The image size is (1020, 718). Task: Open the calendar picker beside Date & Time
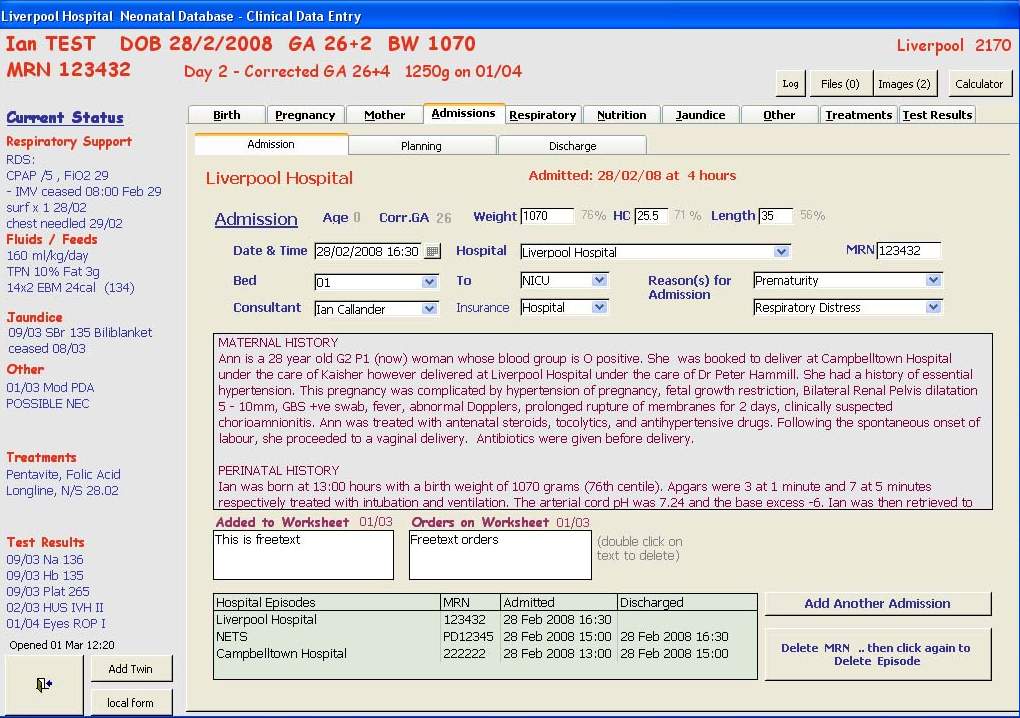click(432, 252)
